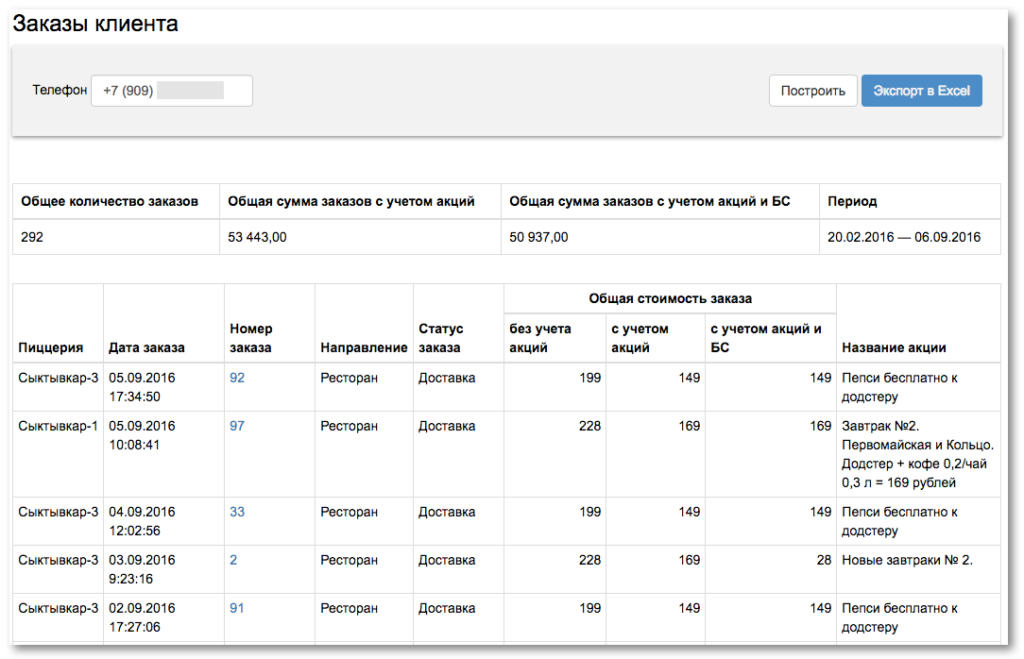Select total sum value 50 937,00
Image resolution: width=1024 pixels, height=659 pixels.
click(539, 237)
